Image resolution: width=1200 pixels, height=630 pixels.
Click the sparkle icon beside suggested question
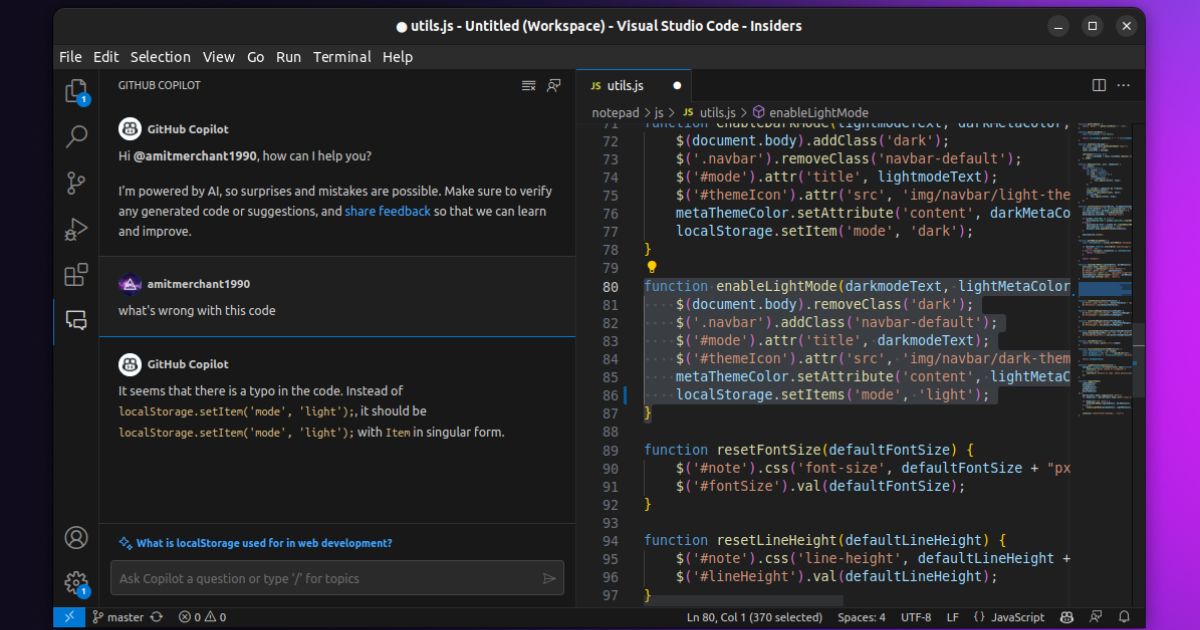click(125, 543)
